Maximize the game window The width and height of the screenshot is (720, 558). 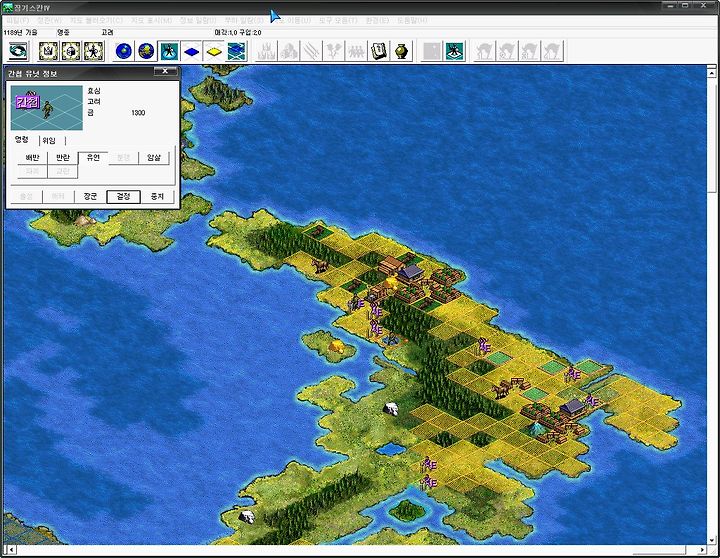coord(685,6)
